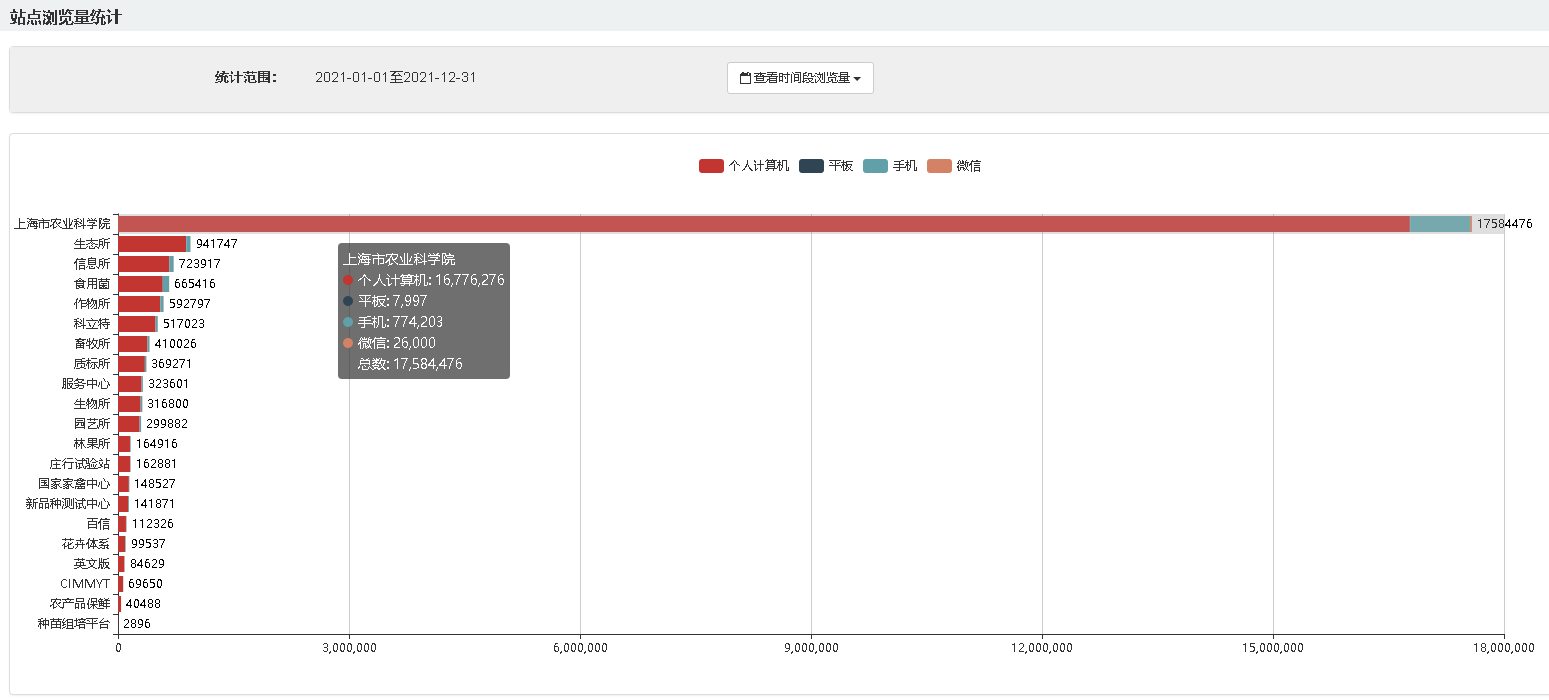Select the 畜牧所 bar

(132, 344)
